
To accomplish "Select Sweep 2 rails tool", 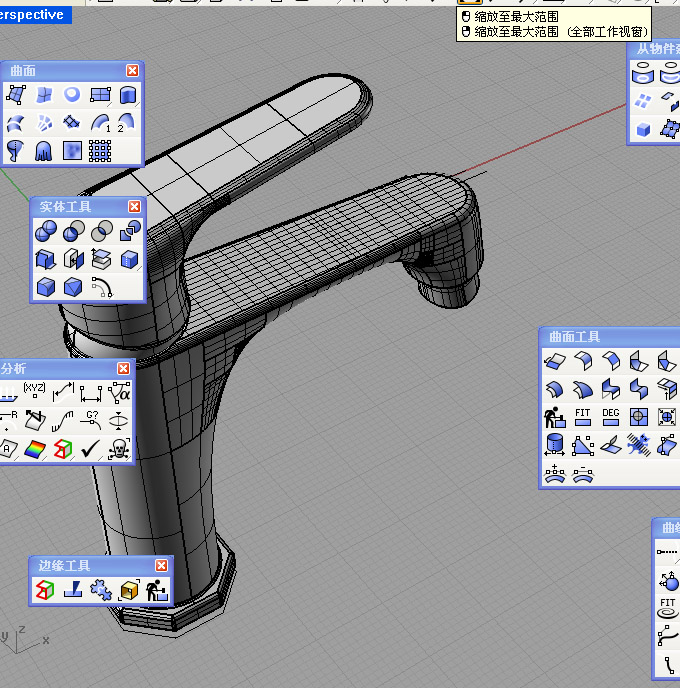I will point(127,123).
